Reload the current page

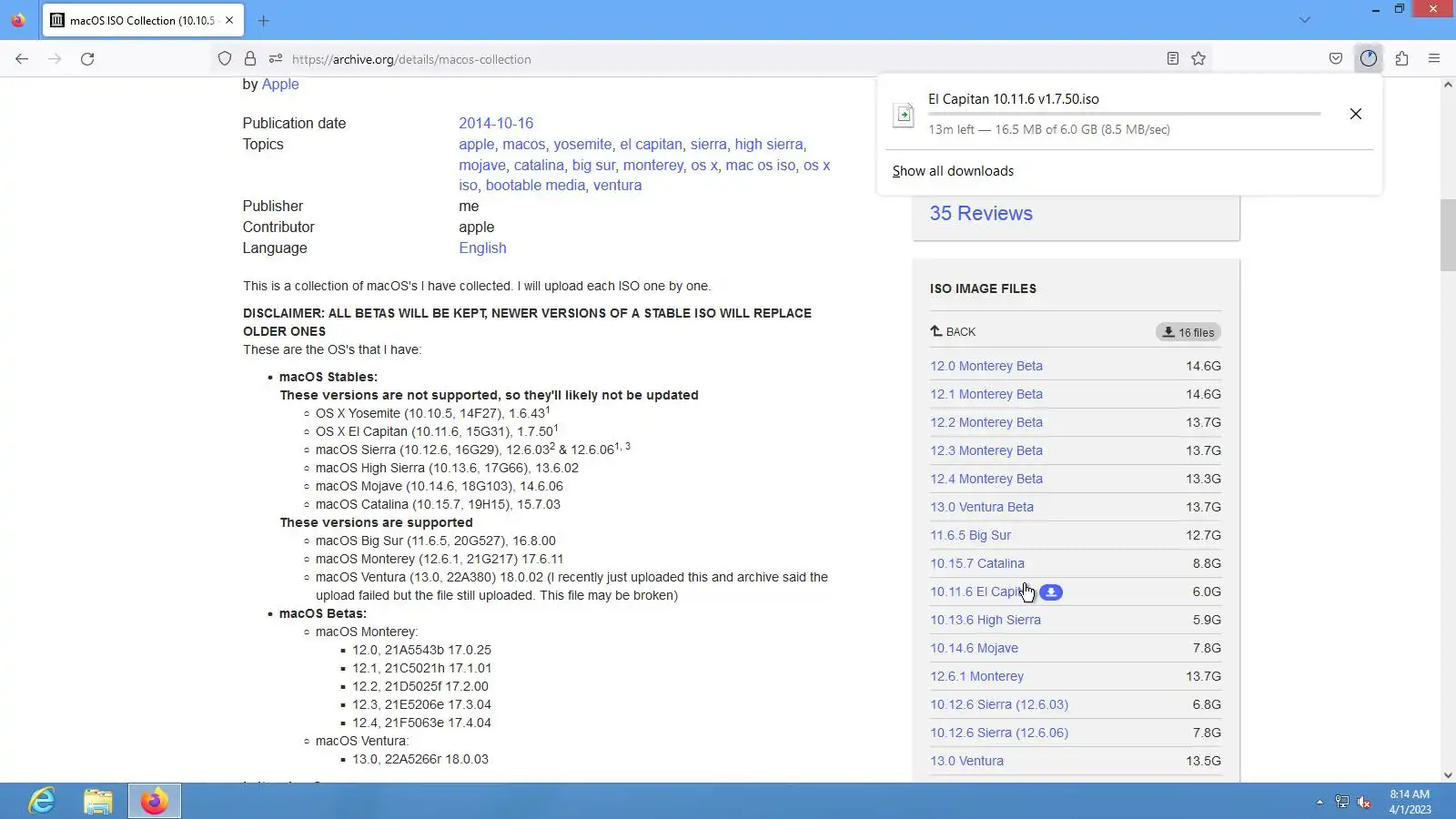pyautogui.click(x=87, y=59)
